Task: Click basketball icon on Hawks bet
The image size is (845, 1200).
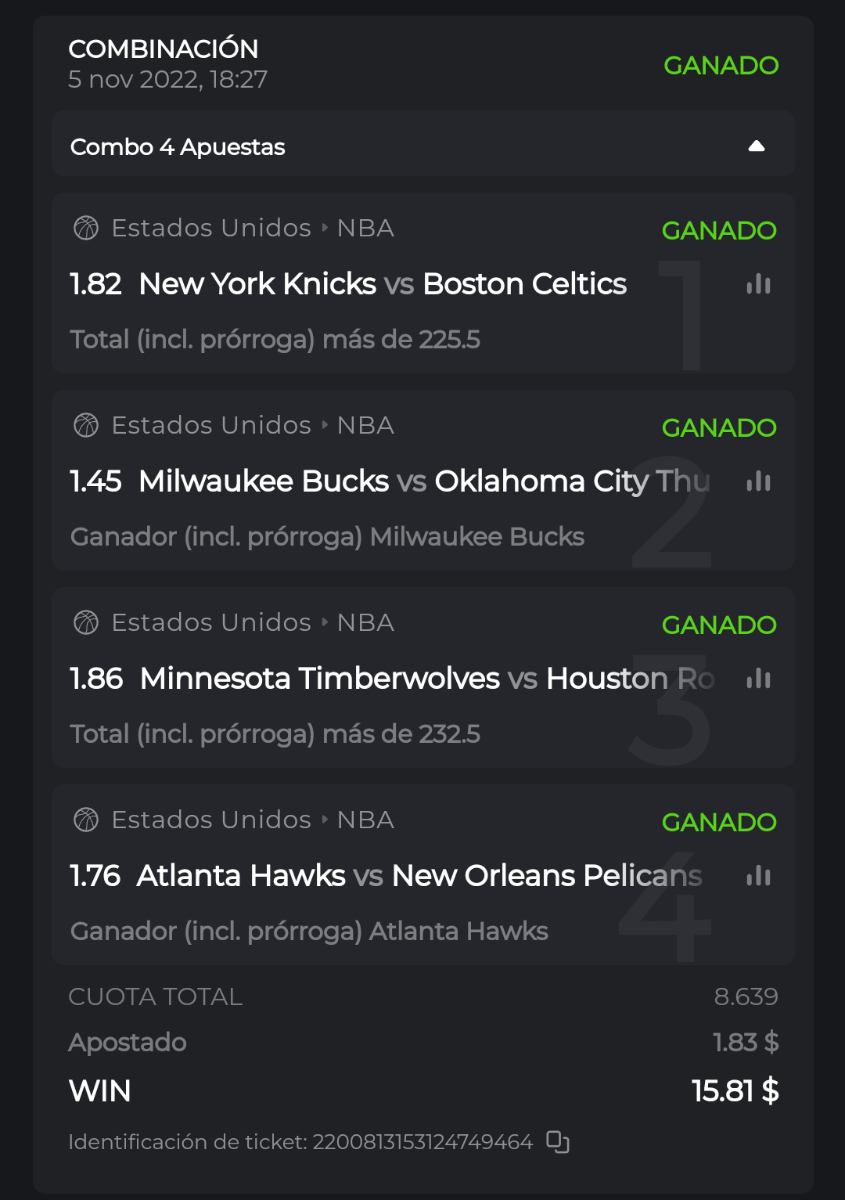Action: click(x=86, y=820)
